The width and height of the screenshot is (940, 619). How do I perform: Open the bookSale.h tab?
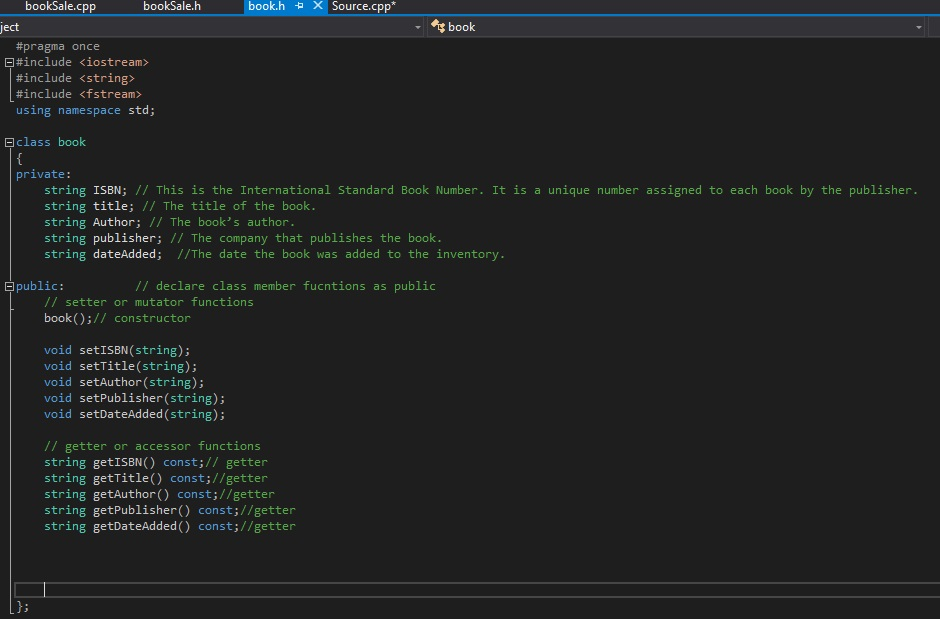pos(172,6)
